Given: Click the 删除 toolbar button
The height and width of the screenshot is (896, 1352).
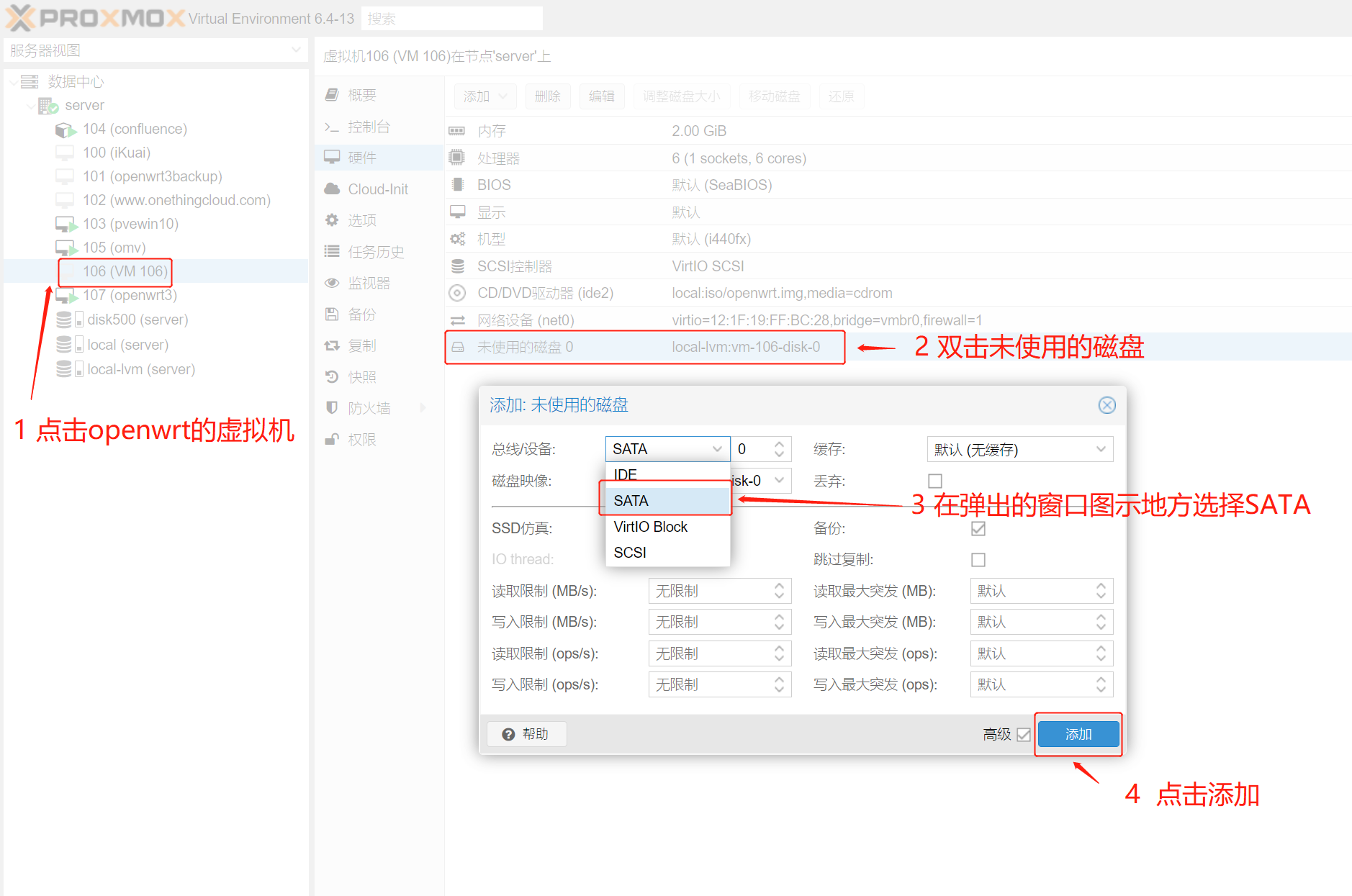Looking at the screenshot, I should [548, 96].
